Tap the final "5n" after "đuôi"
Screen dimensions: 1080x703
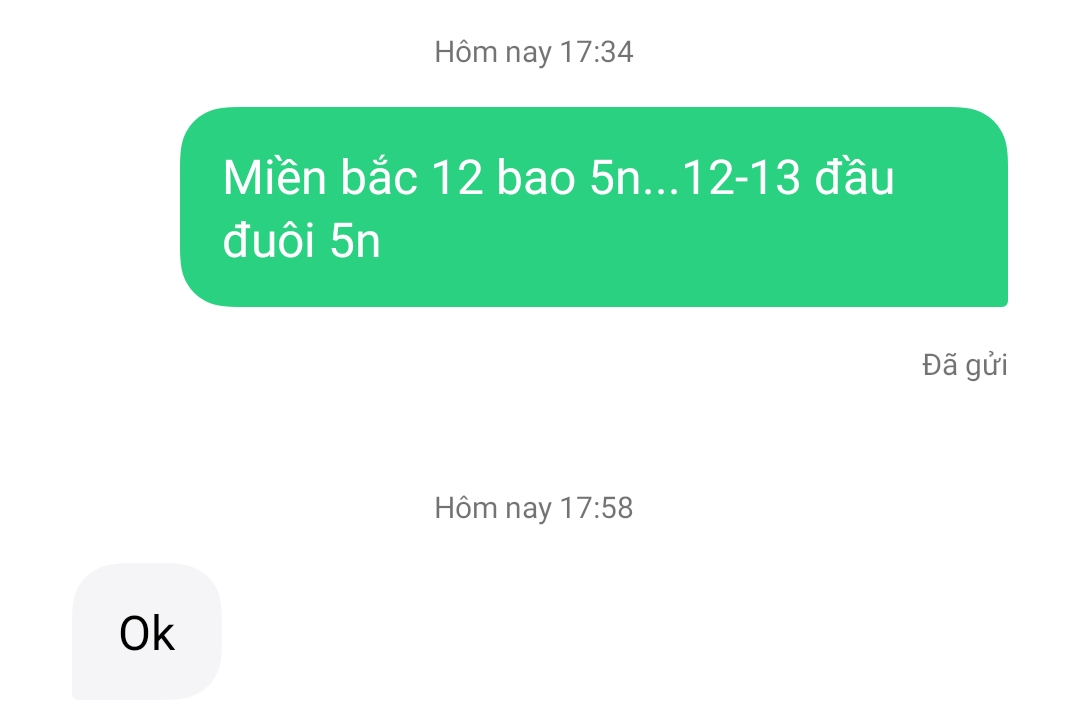[x=355, y=241]
